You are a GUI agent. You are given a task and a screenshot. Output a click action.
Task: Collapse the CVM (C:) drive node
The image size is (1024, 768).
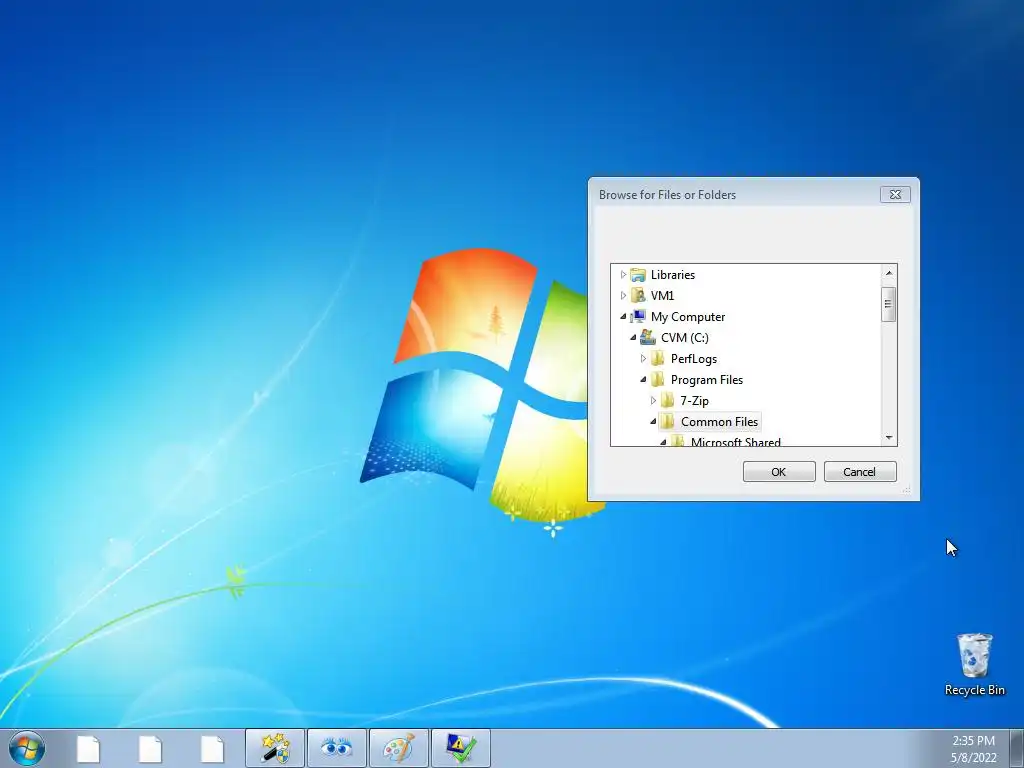pyautogui.click(x=633, y=338)
